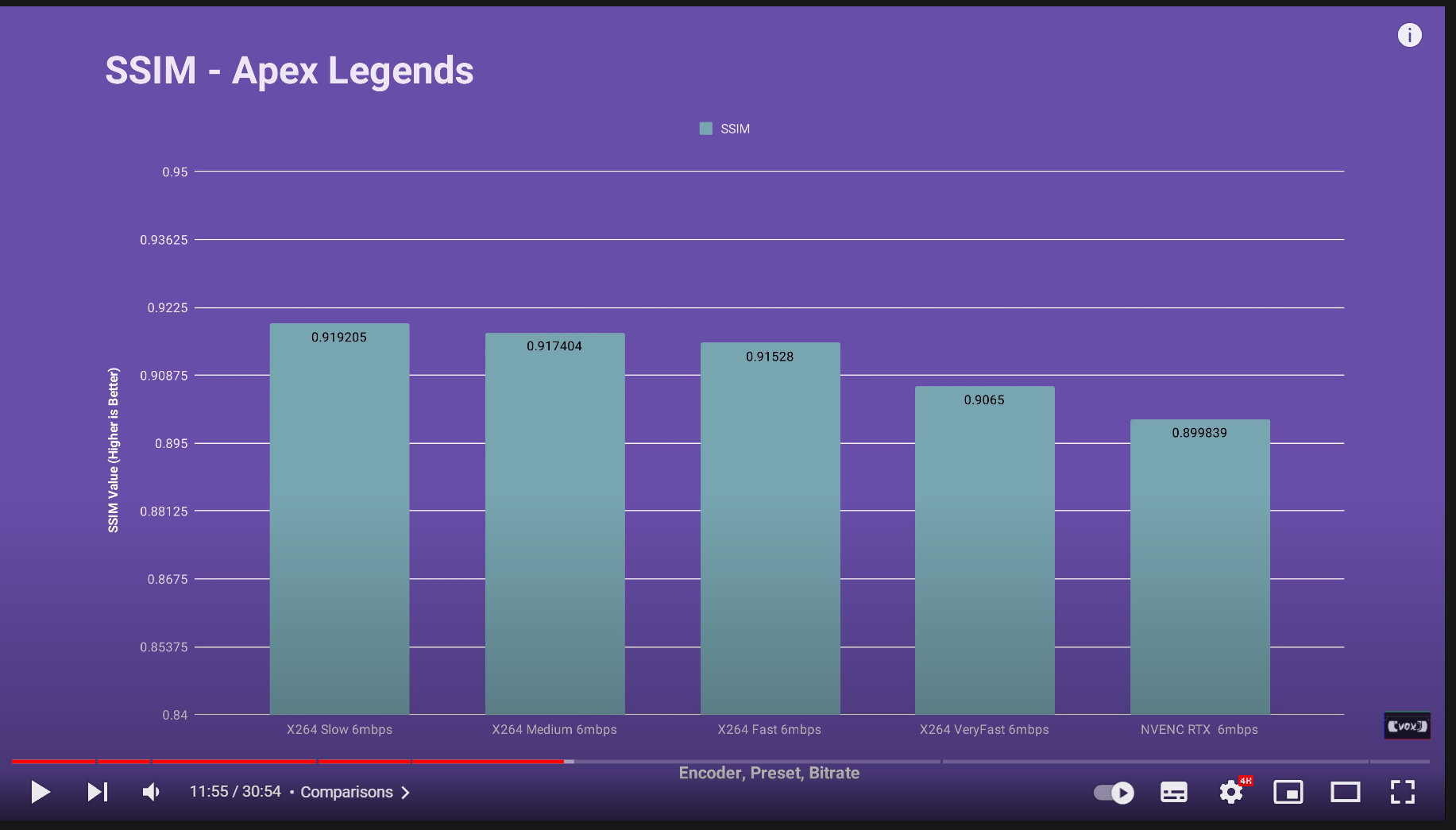Seek on the red progress bar

[288, 762]
